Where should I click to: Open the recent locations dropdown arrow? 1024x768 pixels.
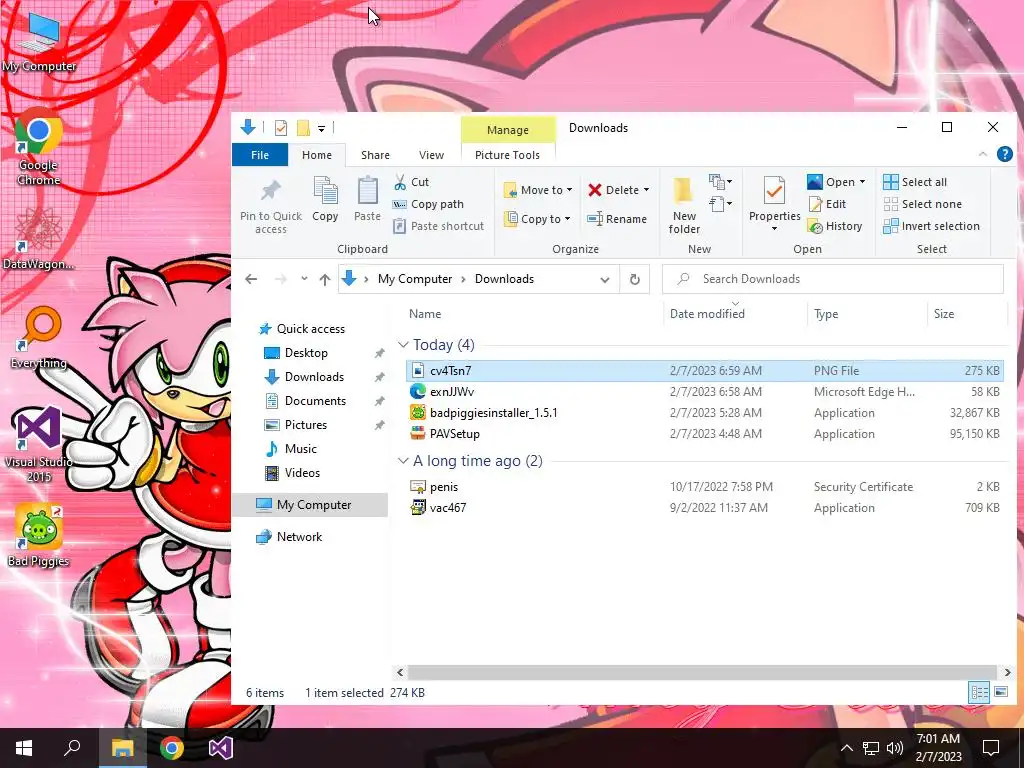tap(304, 279)
